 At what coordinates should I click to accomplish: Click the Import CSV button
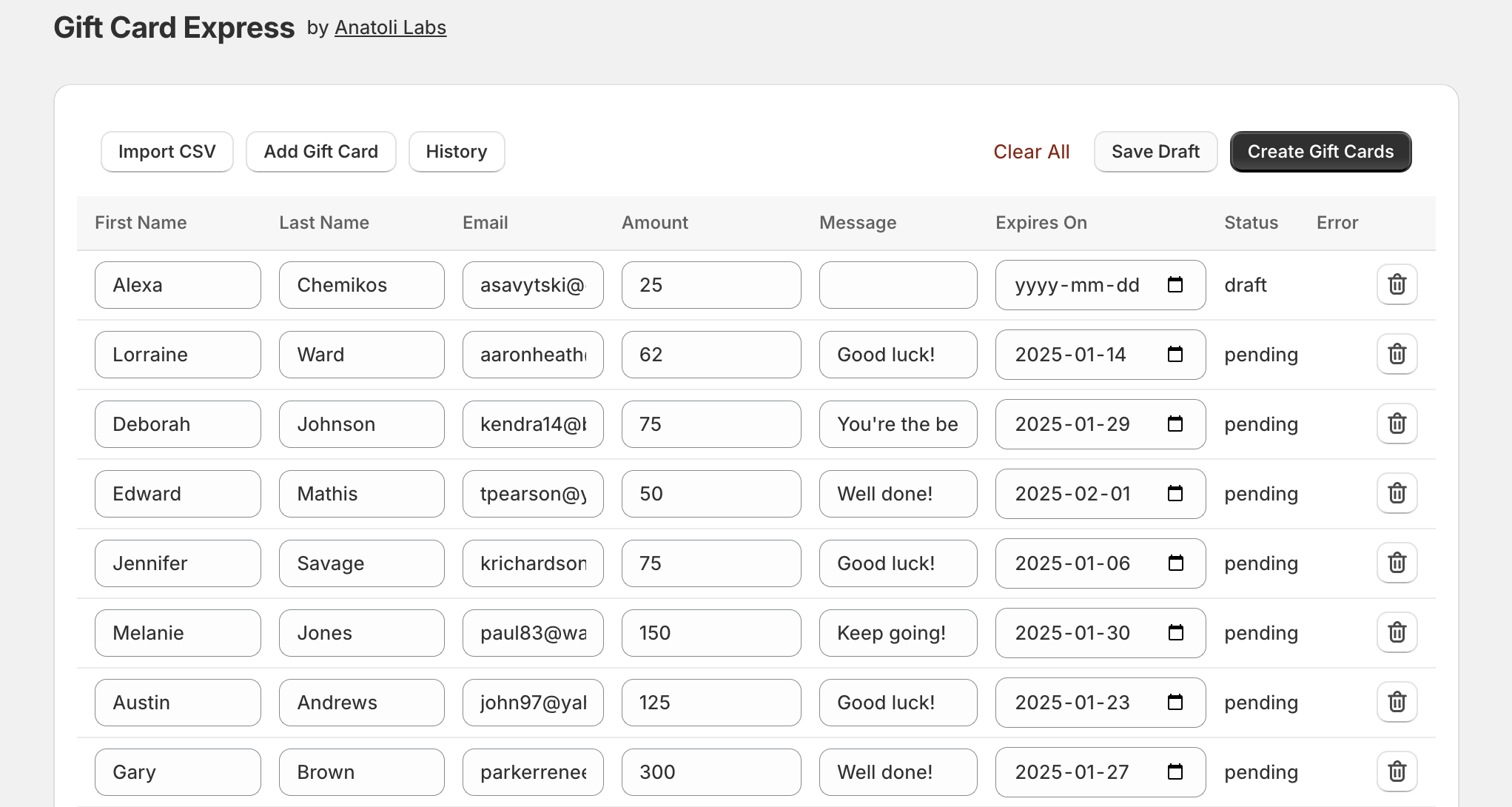tap(167, 151)
